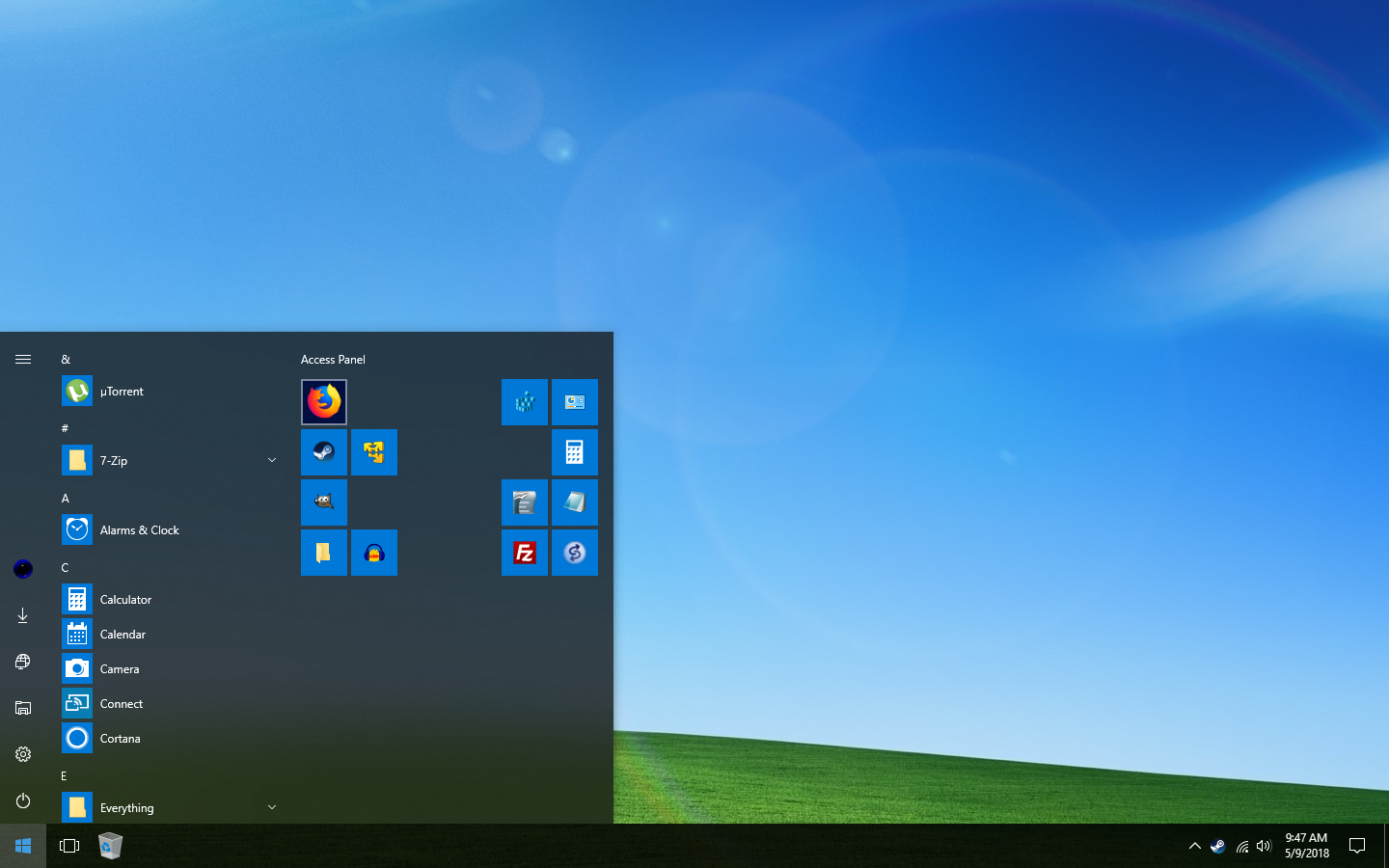This screenshot has width=1389, height=868.
Task: Launch Notepad from its tile
Action: [575, 502]
